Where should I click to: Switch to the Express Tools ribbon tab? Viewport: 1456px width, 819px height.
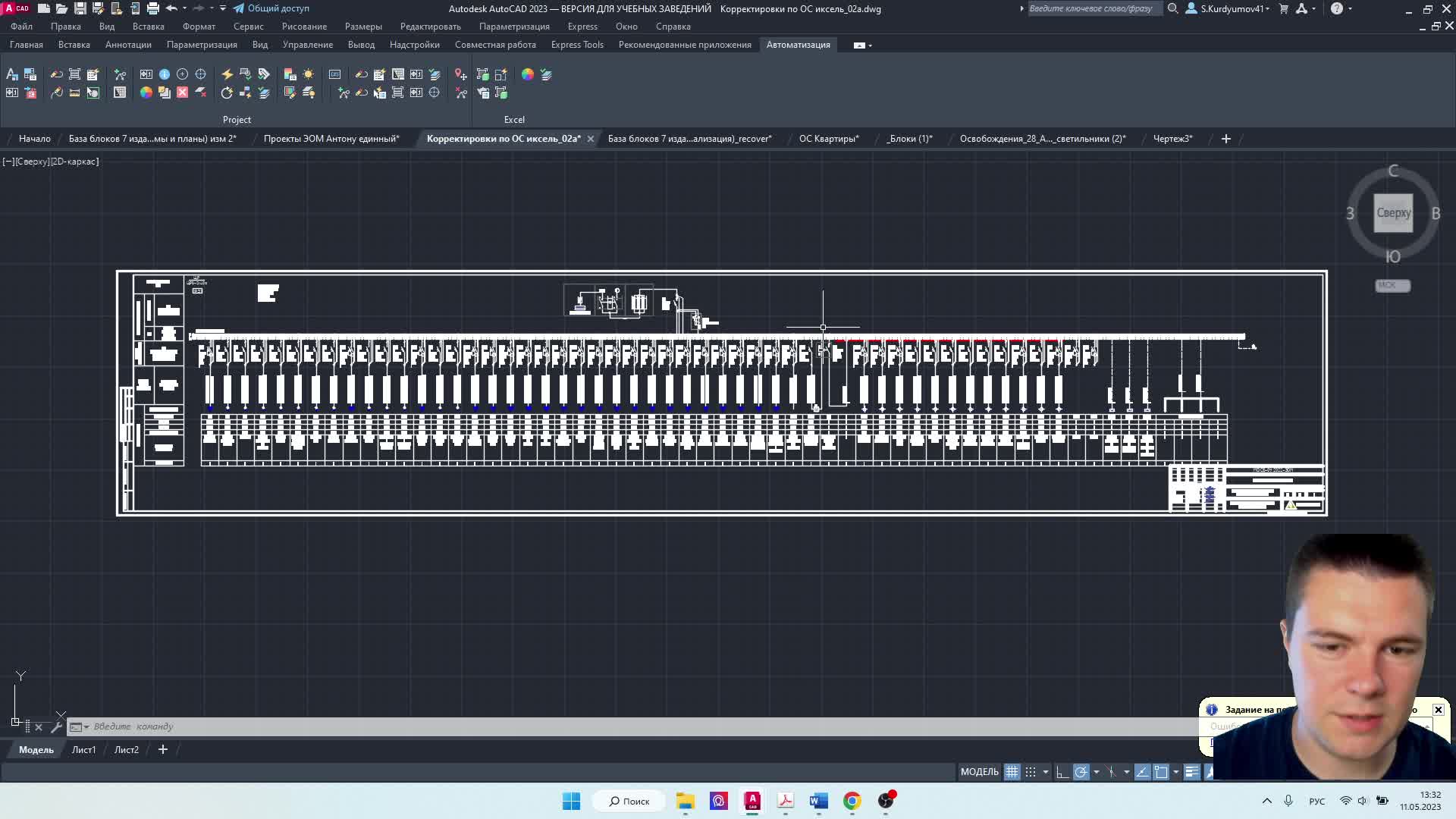[577, 45]
